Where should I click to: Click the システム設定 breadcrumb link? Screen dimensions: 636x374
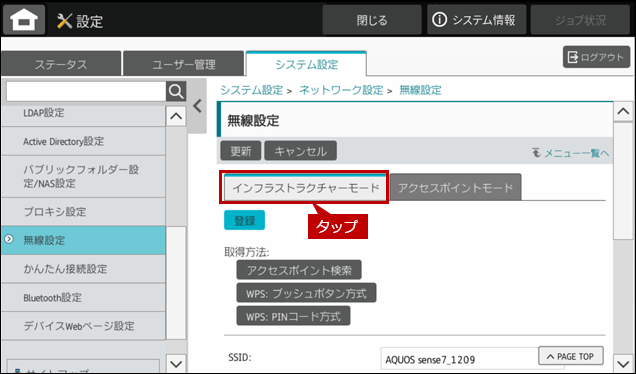pos(251,90)
